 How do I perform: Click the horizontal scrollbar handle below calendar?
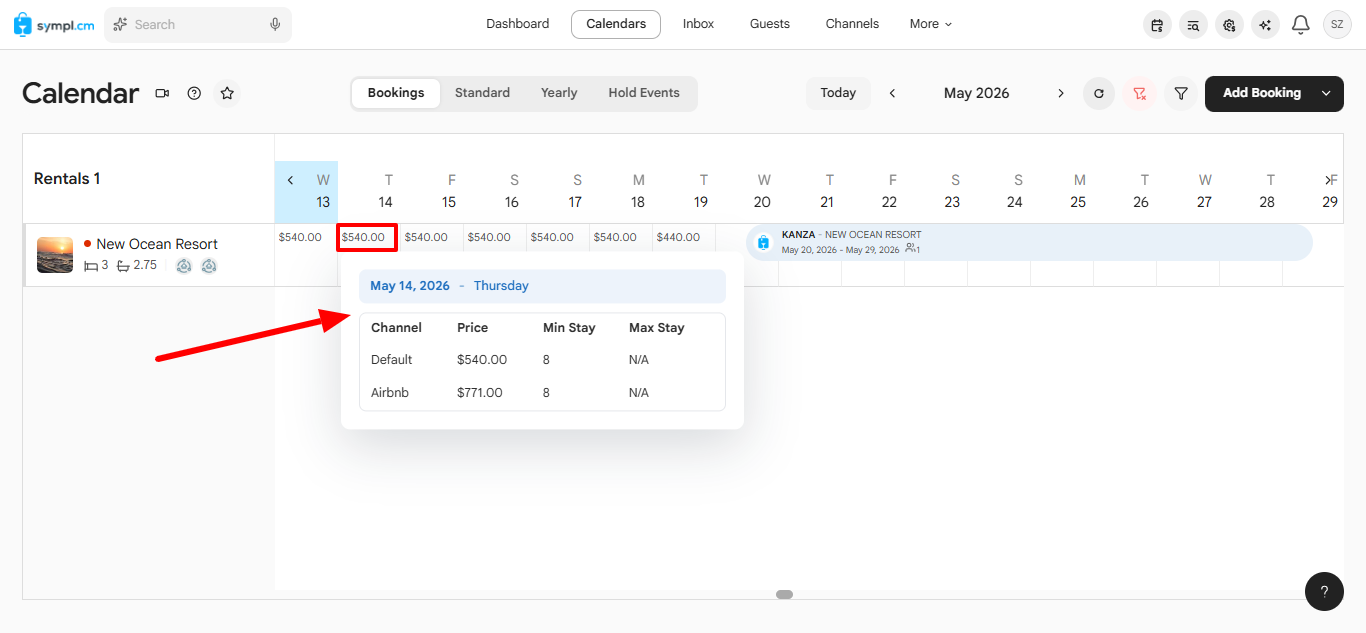point(785,594)
